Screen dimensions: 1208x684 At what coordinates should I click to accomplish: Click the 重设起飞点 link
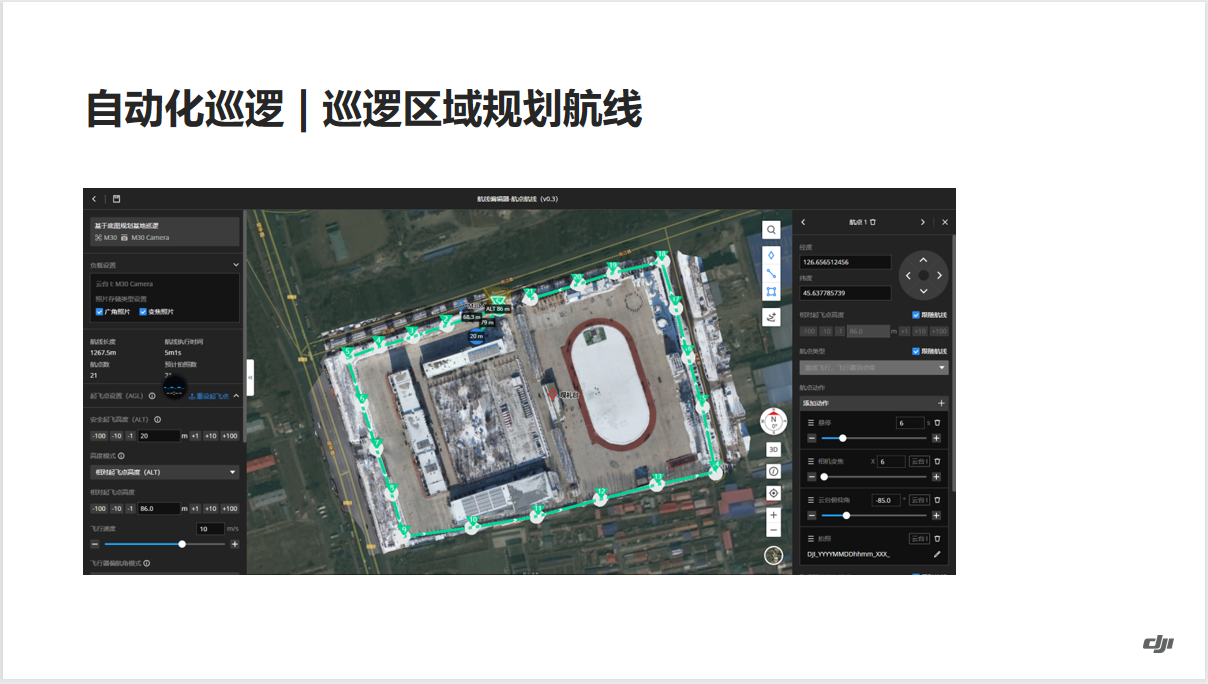(209, 396)
